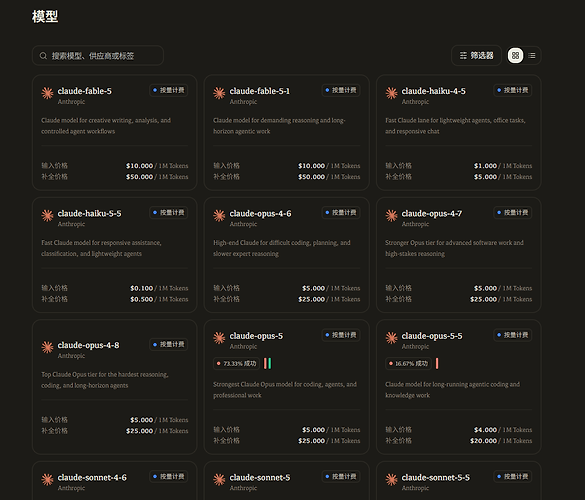This screenshot has height=500, width=585.
Task: Click the claude-haiku-4-5 Anthropic logo icon
Action: point(391,93)
